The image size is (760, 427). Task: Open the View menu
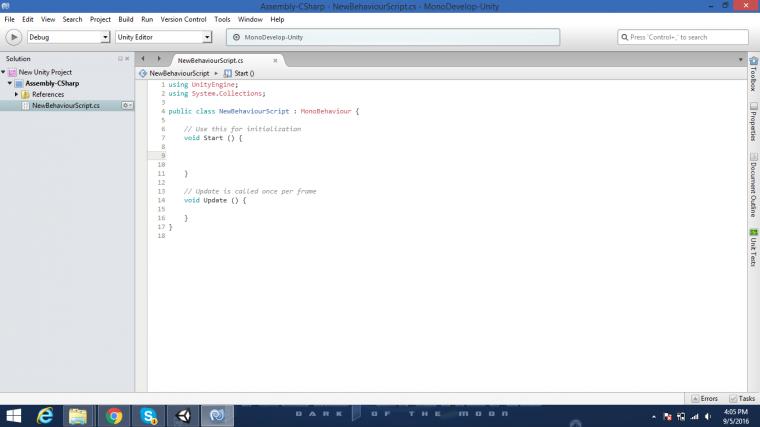coord(48,19)
